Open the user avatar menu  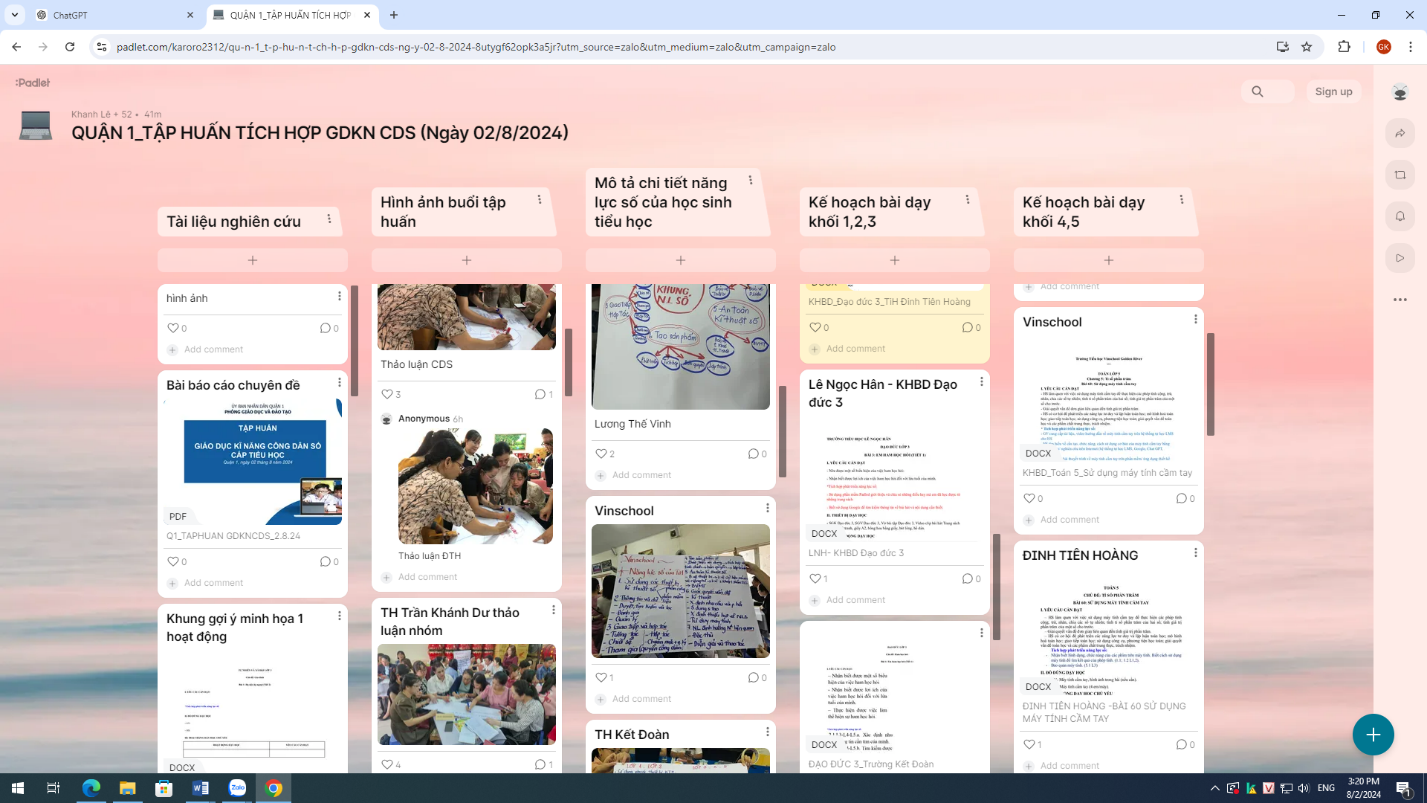point(1400,92)
